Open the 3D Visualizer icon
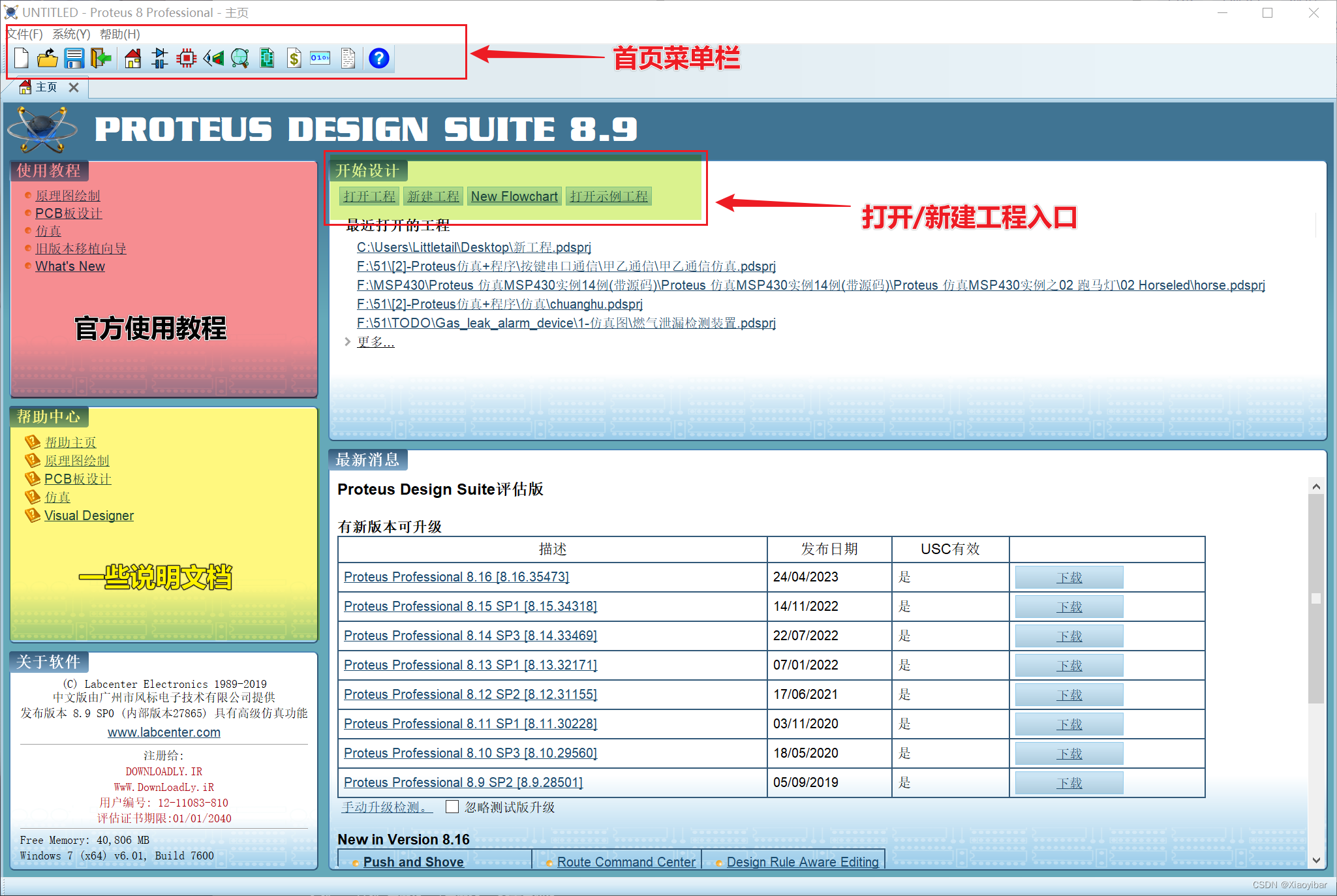The width and height of the screenshot is (1337, 896). pyautogui.click(x=213, y=58)
